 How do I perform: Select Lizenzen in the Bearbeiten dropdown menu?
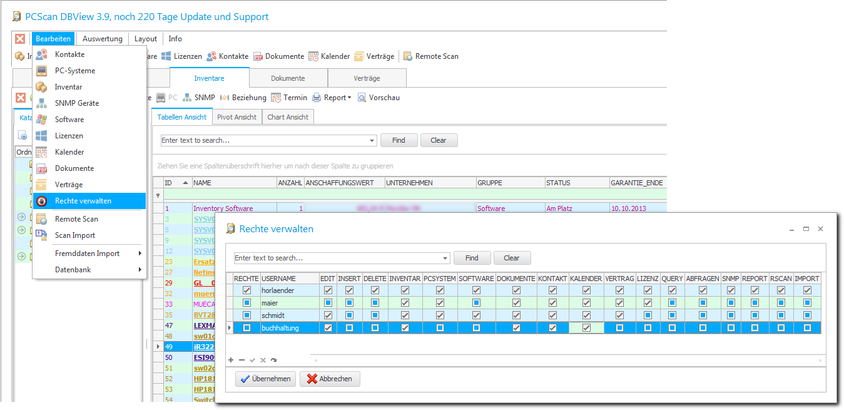point(89,136)
